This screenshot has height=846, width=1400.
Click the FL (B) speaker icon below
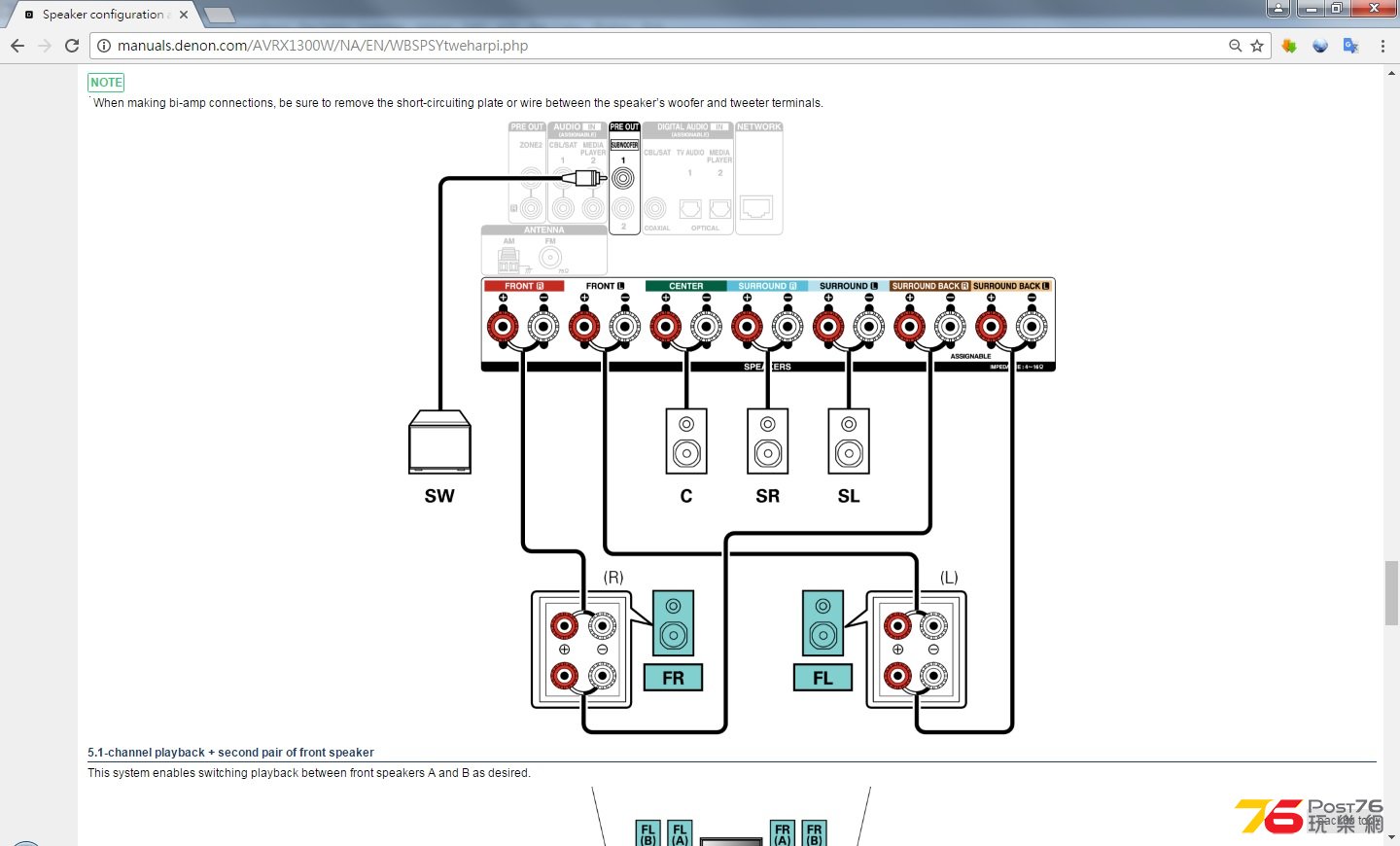tap(648, 833)
